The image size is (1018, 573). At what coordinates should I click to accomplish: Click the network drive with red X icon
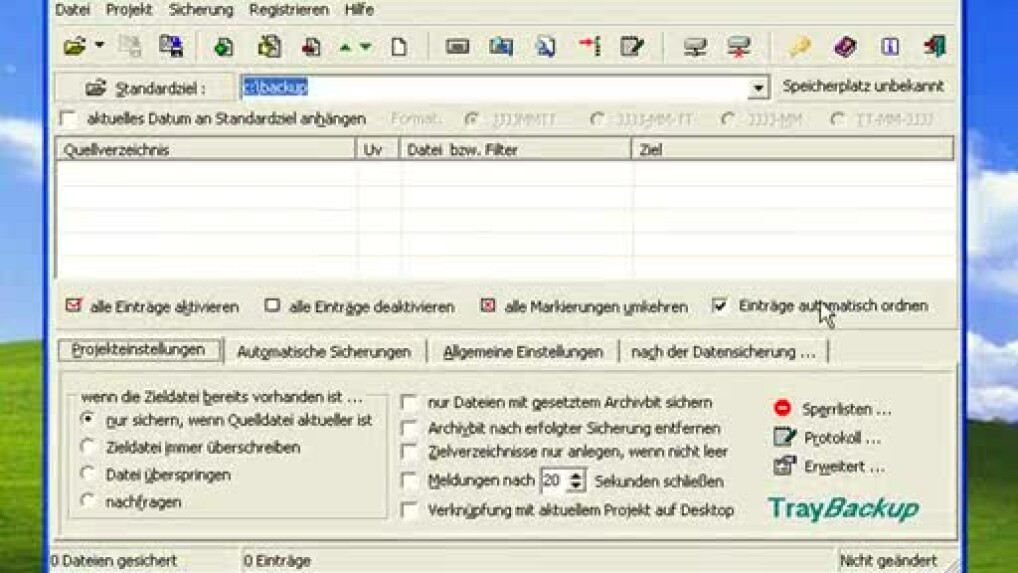(739, 46)
